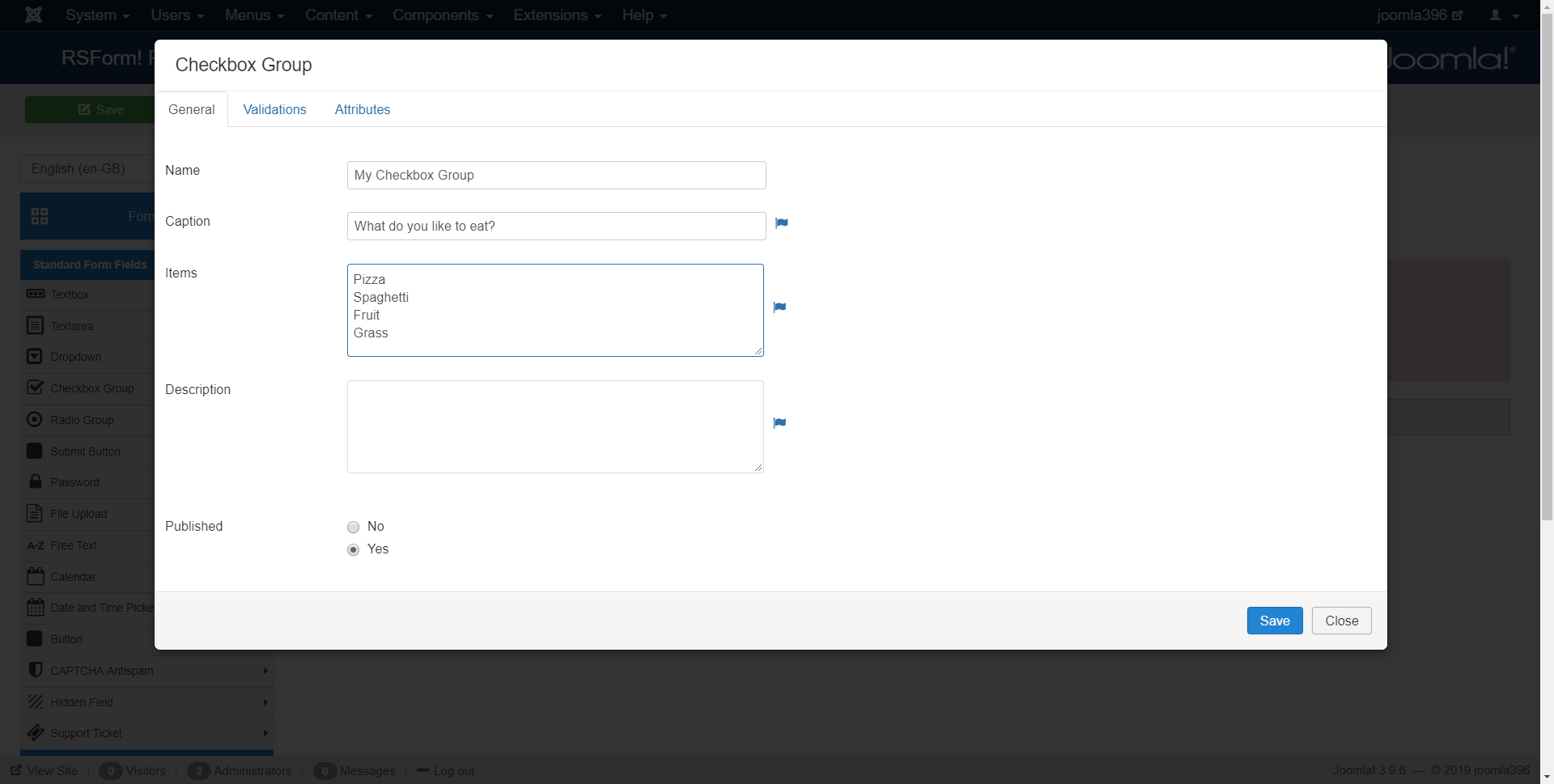Click the translation flag icon beside Description
The height and width of the screenshot is (784, 1554).
pos(779,423)
